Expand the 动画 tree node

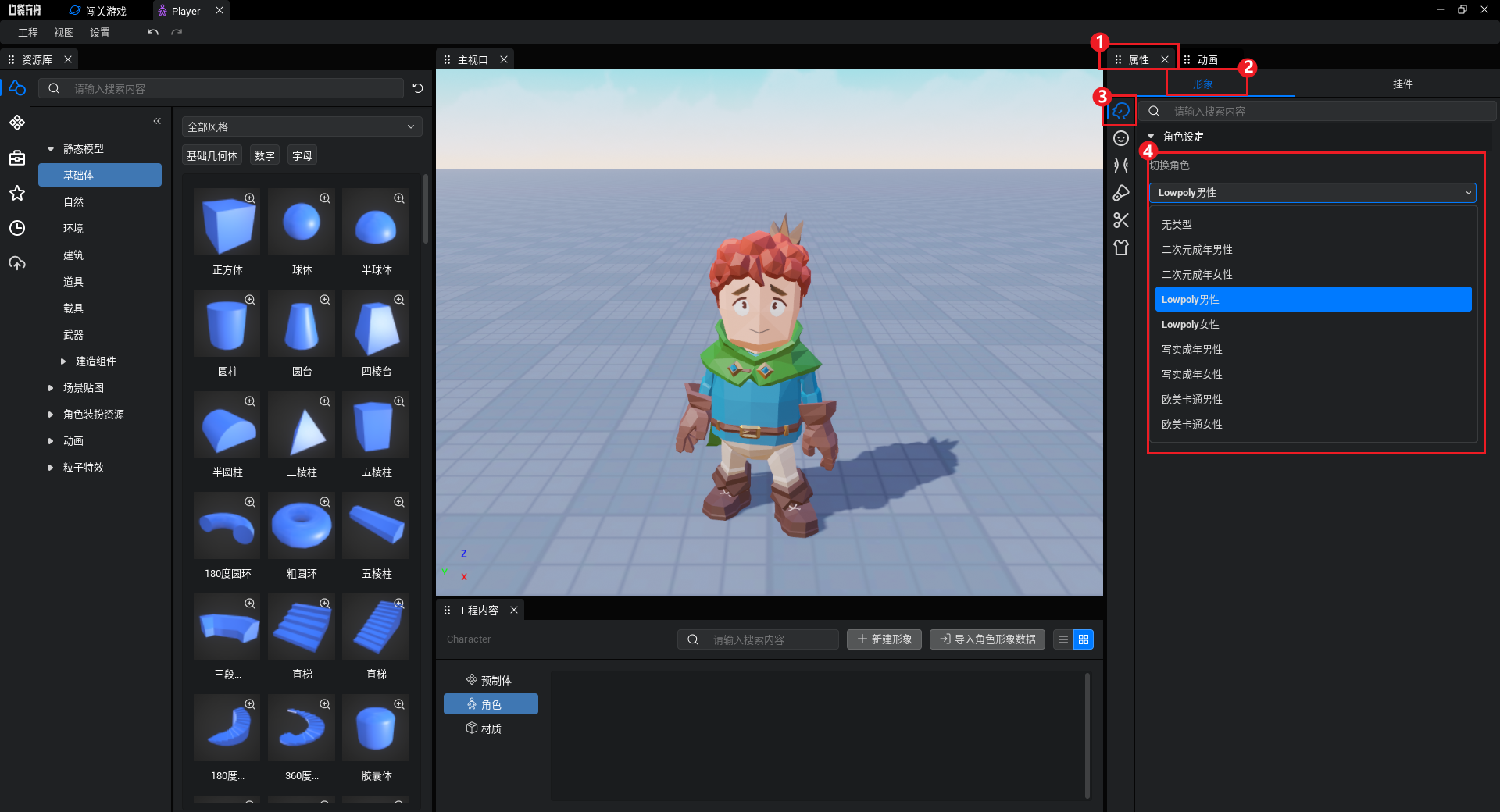click(51, 441)
